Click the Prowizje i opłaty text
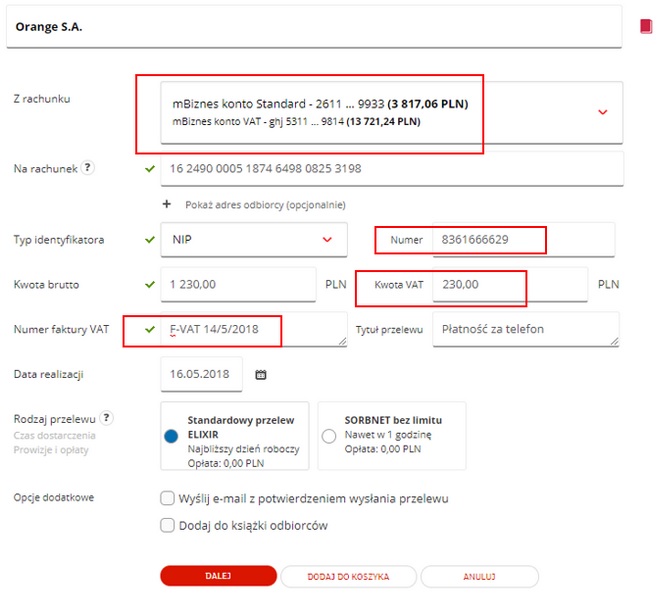The height and width of the screenshot is (593, 670). tap(51, 450)
